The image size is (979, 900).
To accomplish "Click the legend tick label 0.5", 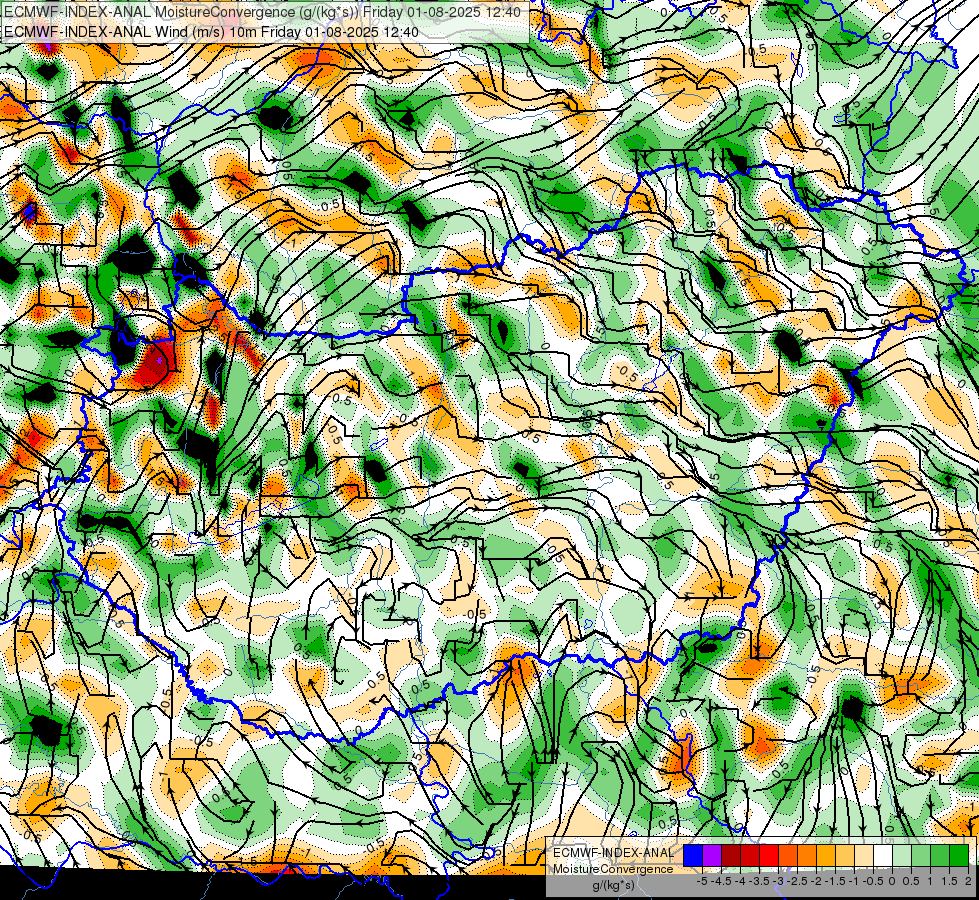I will pyautogui.click(x=911, y=881).
